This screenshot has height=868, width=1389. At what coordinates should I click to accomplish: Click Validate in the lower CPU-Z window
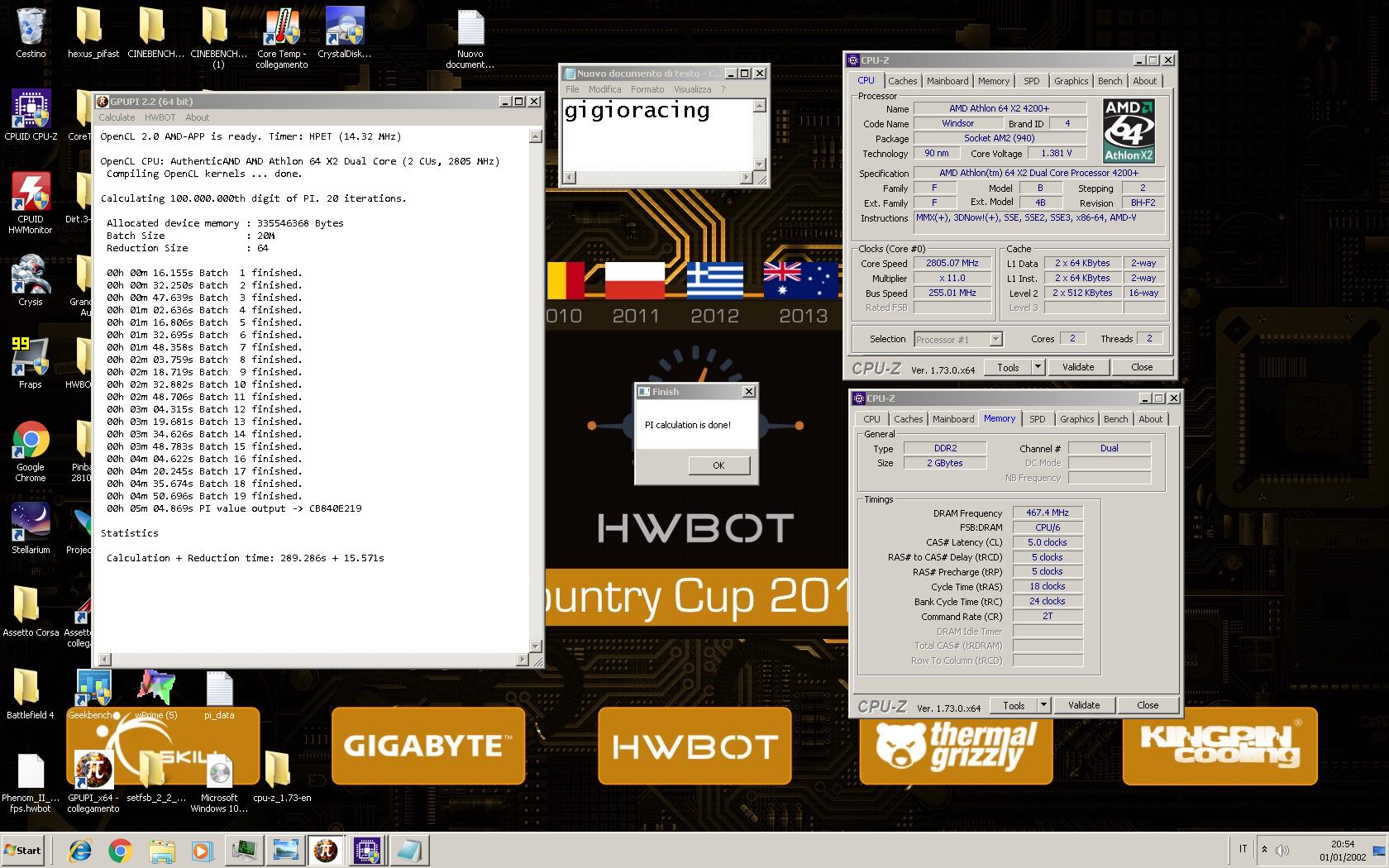pos(1084,705)
